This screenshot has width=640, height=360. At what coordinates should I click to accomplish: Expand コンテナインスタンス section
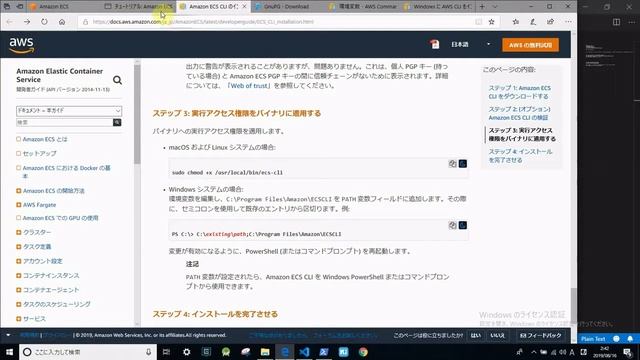pyautogui.click(x=18, y=276)
